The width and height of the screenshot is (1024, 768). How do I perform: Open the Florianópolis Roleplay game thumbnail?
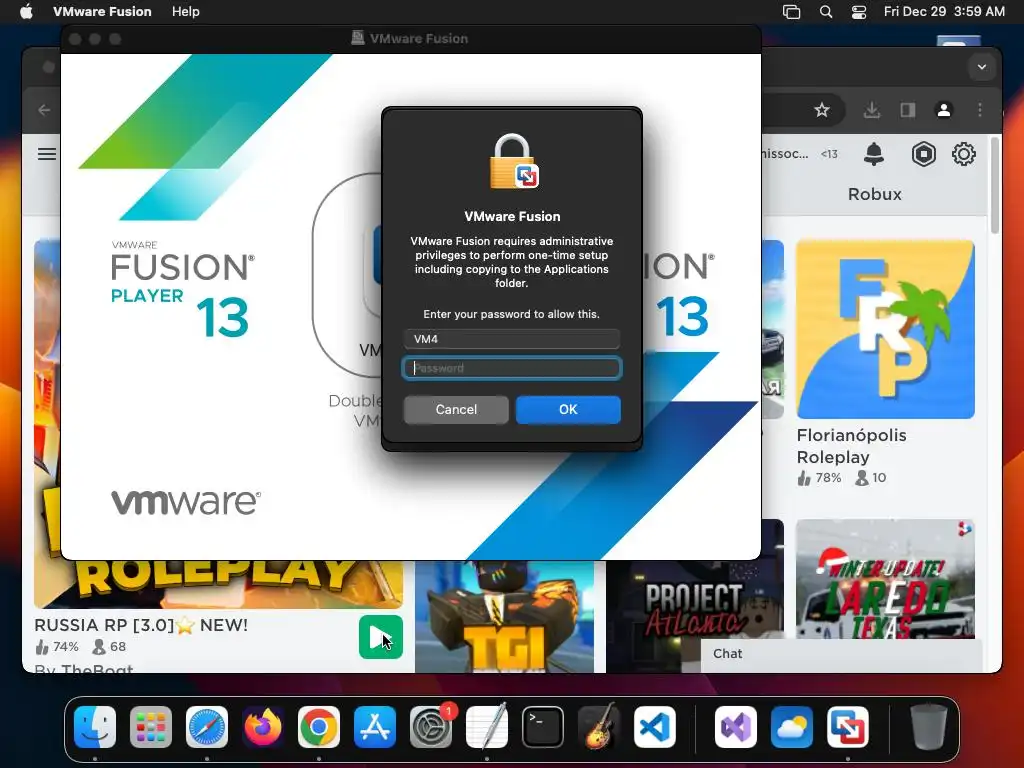pyautogui.click(x=886, y=329)
